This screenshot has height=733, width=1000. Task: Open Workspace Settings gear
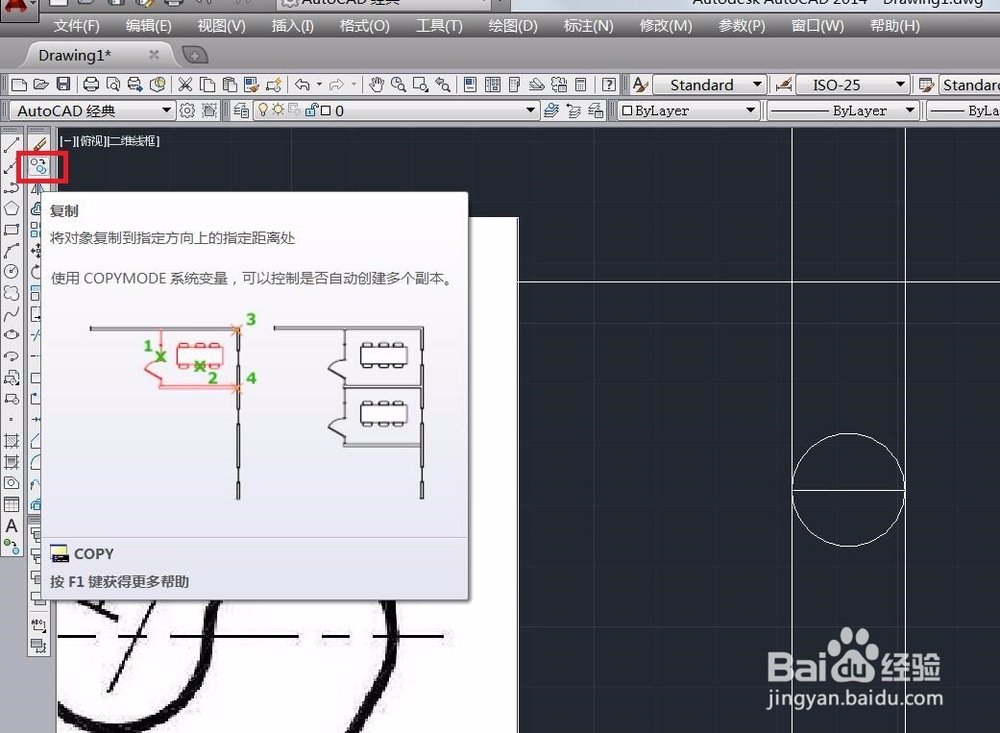187,110
